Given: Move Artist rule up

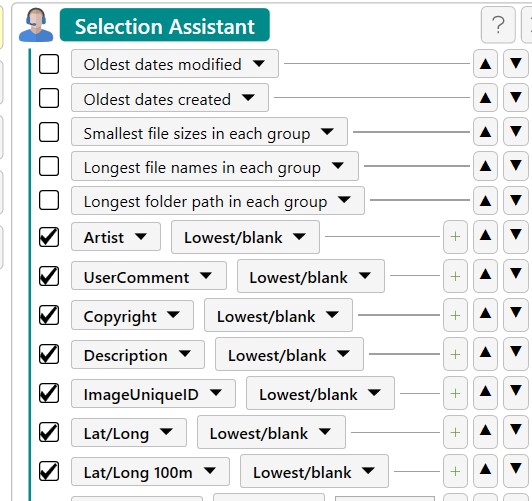Looking at the screenshot, I should pos(486,237).
